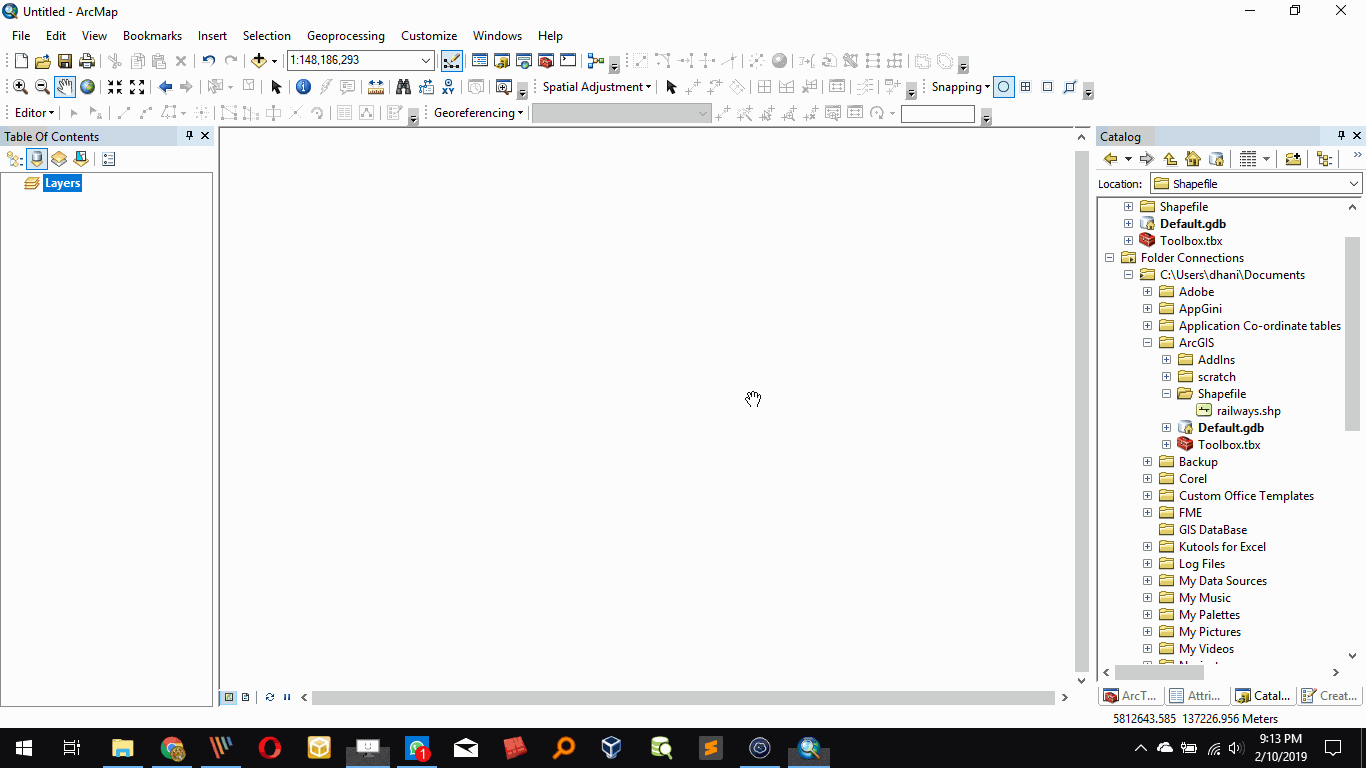Image resolution: width=1366 pixels, height=768 pixels.
Task: Open the Bookmarks menu
Action: point(152,35)
